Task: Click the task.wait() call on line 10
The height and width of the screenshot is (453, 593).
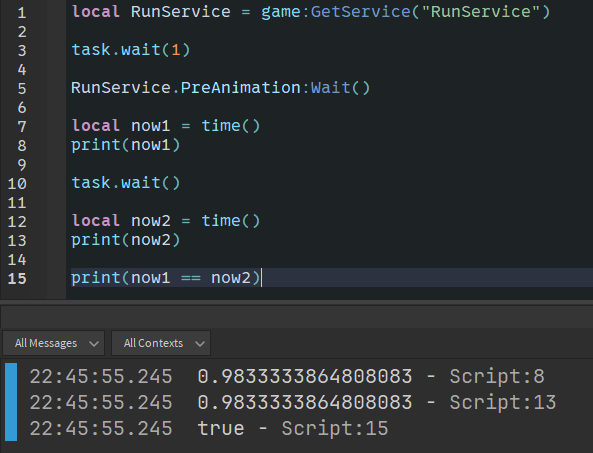Action: point(126,183)
